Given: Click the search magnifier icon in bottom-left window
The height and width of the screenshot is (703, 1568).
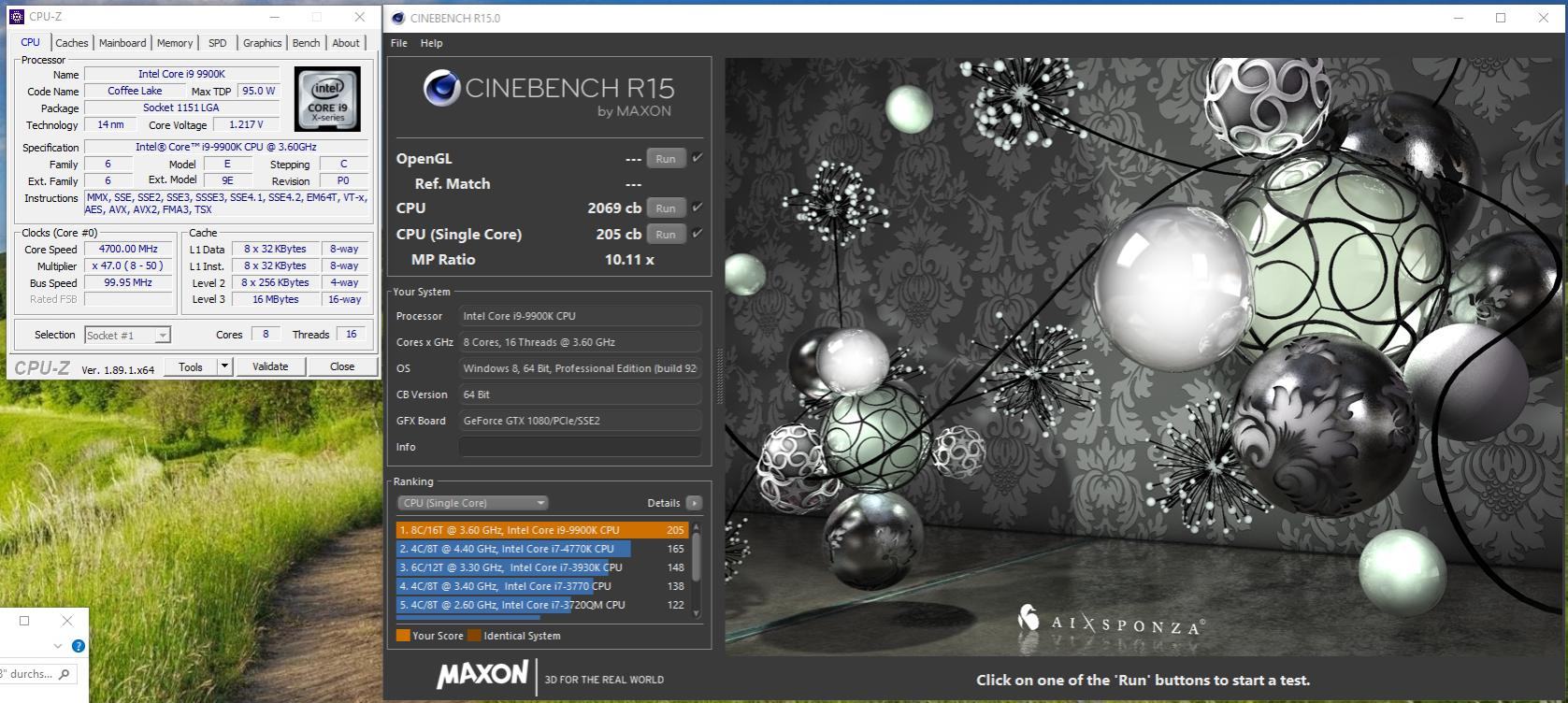Looking at the screenshot, I should click(x=64, y=674).
